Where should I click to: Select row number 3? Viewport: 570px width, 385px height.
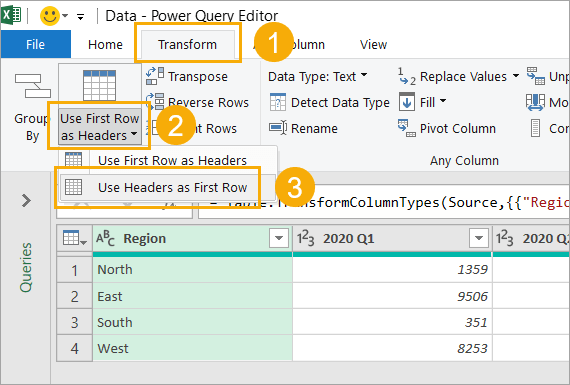click(74, 322)
